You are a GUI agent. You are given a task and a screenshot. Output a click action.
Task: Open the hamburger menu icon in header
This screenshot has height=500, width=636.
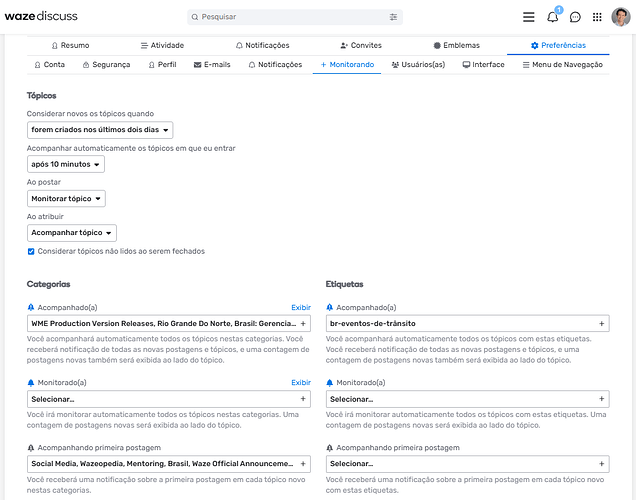click(x=528, y=17)
